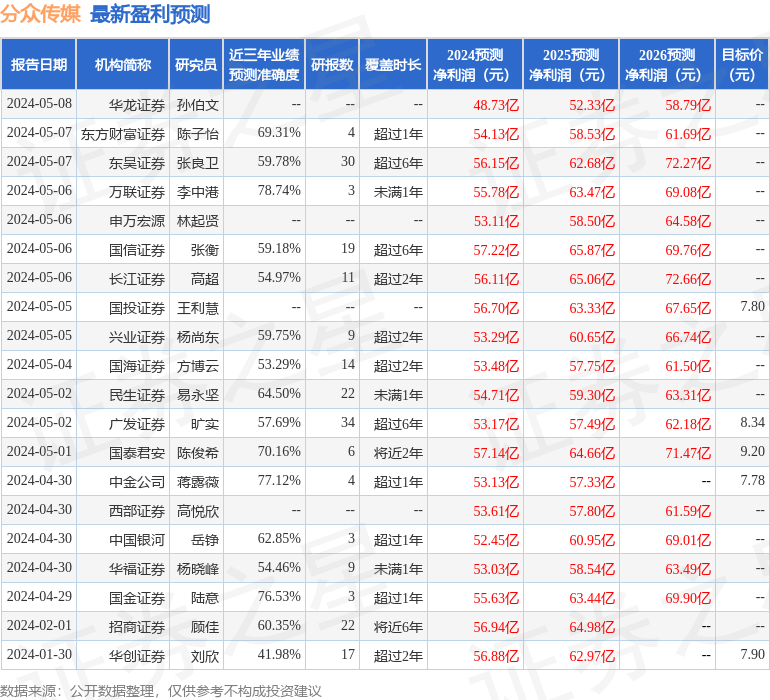The width and height of the screenshot is (770, 700).
Task: Click the 2024-01-30 report date
Action: pyautogui.click(x=39, y=654)
